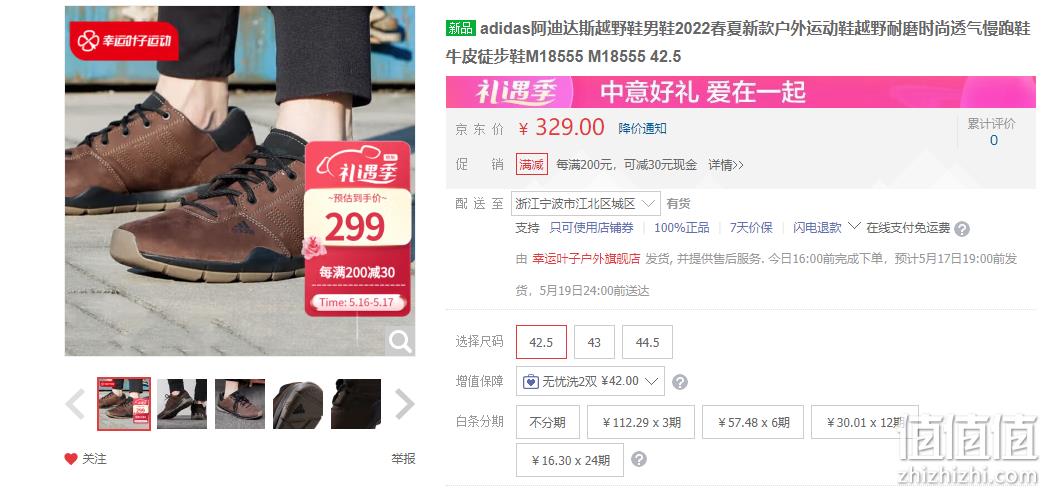The image size is (1047, 493).
Task: Expand service options arrow after 闪电退款
Action: 853,226
